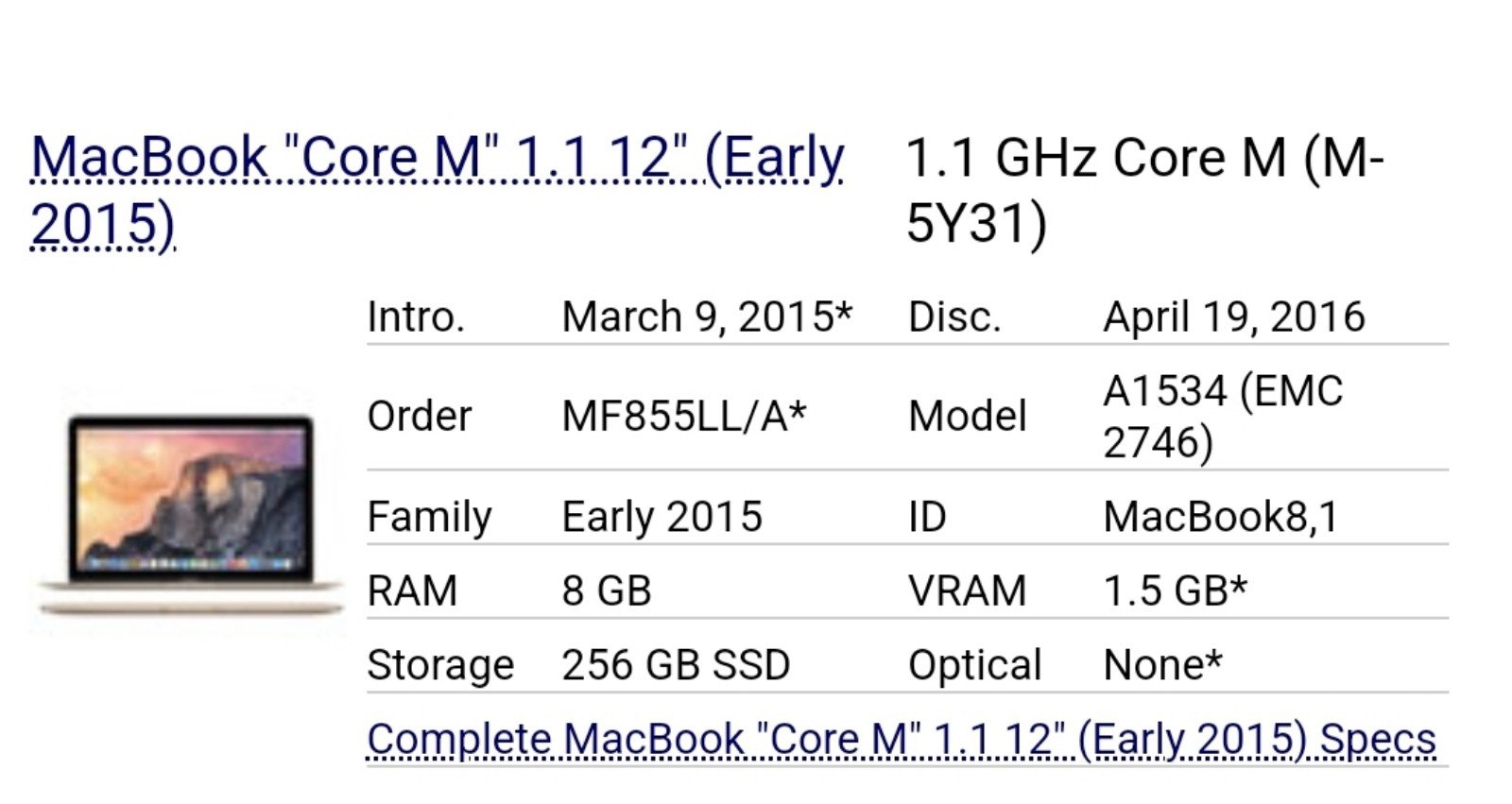The image size is (1512, 804).
Task: Click the Model label
Action: pos(967,416)
